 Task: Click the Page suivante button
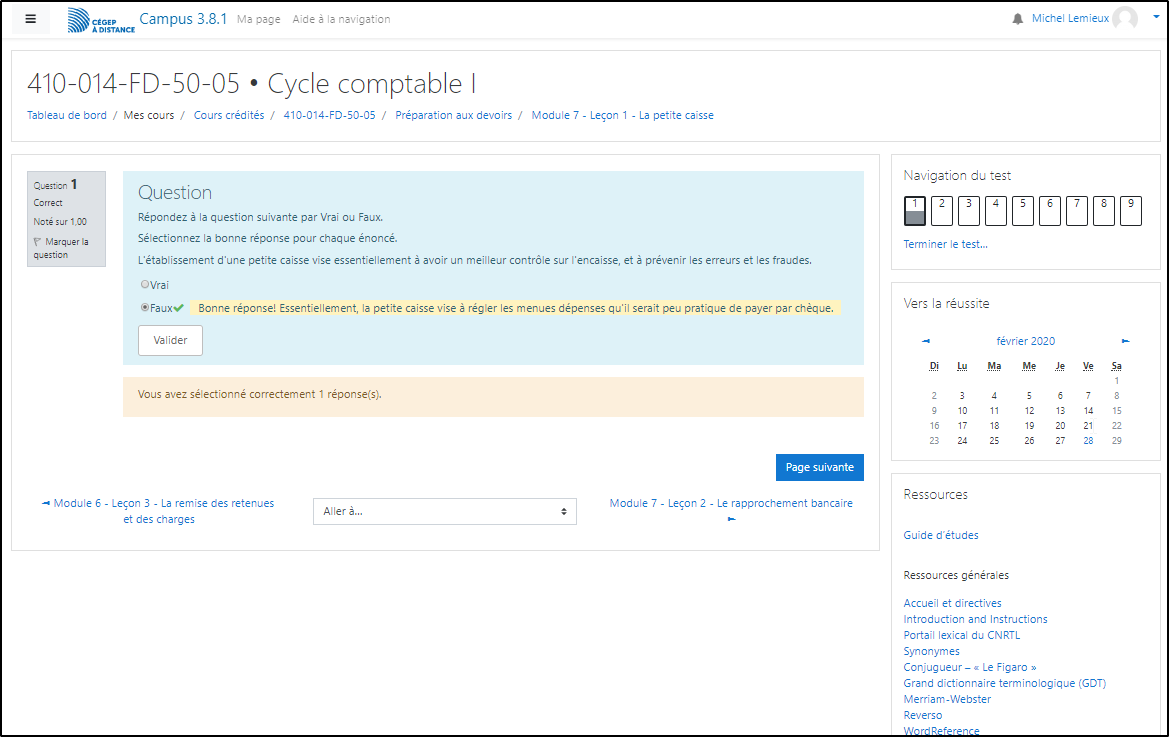(x=819, y=468)
